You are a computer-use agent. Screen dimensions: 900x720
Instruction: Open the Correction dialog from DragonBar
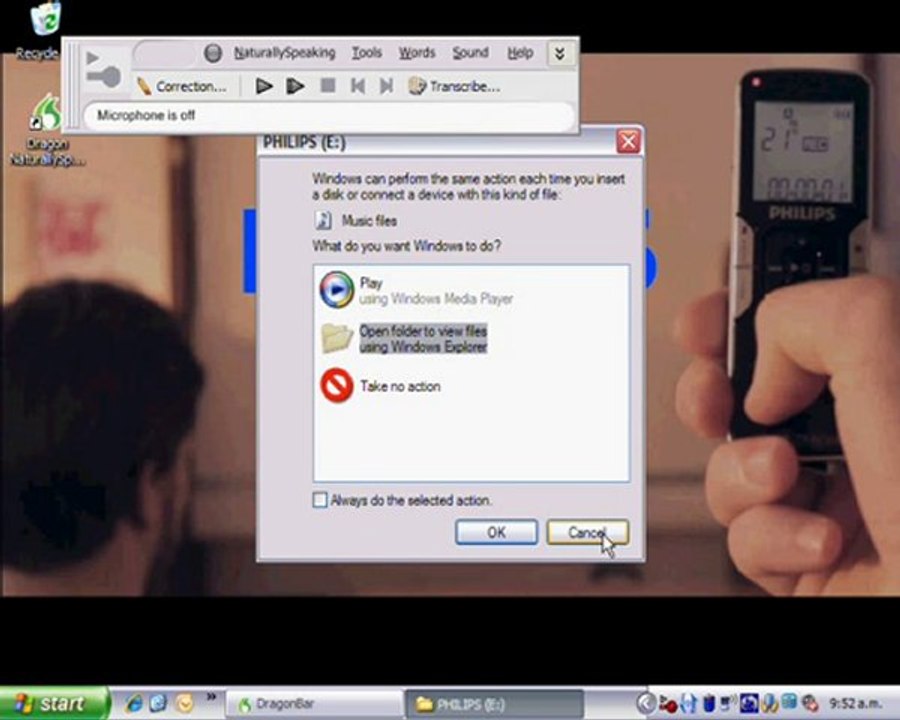(182, 87)
